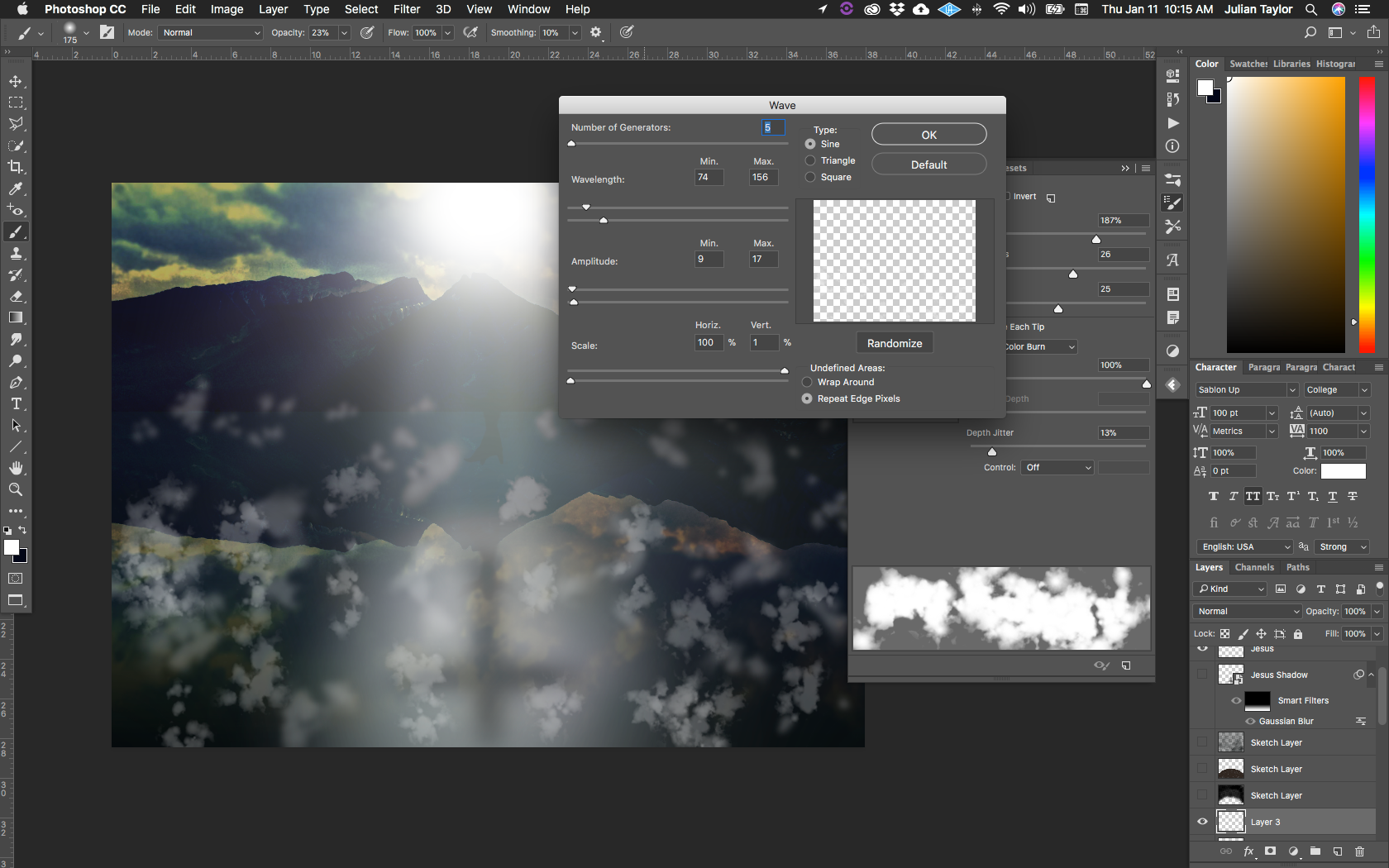Screen dimensions: 1389x868
Task: Select the Eraser tool
Action: [16, 296]
